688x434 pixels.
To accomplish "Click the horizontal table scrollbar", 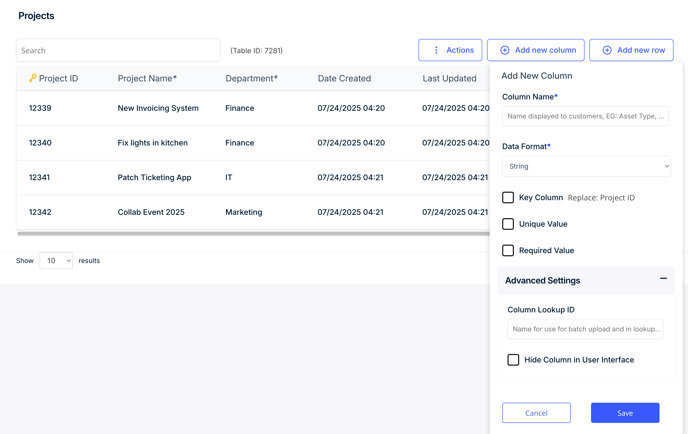I will point(253,234).
